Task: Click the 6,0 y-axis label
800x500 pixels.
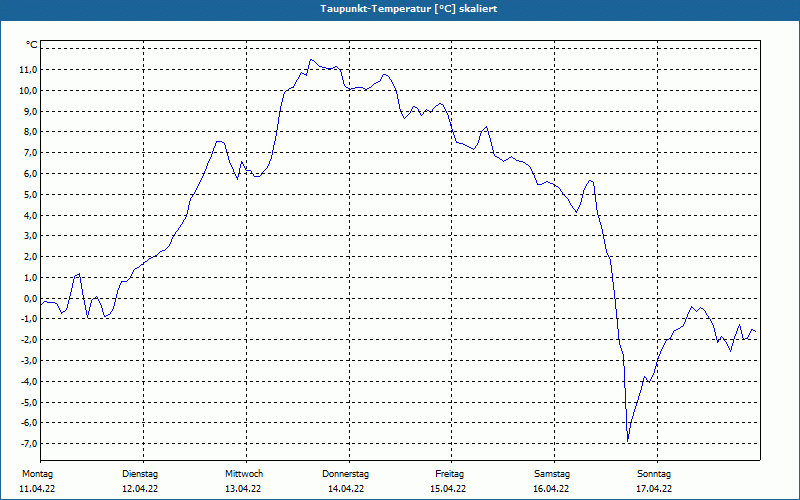Action: [x=30, y=173]
